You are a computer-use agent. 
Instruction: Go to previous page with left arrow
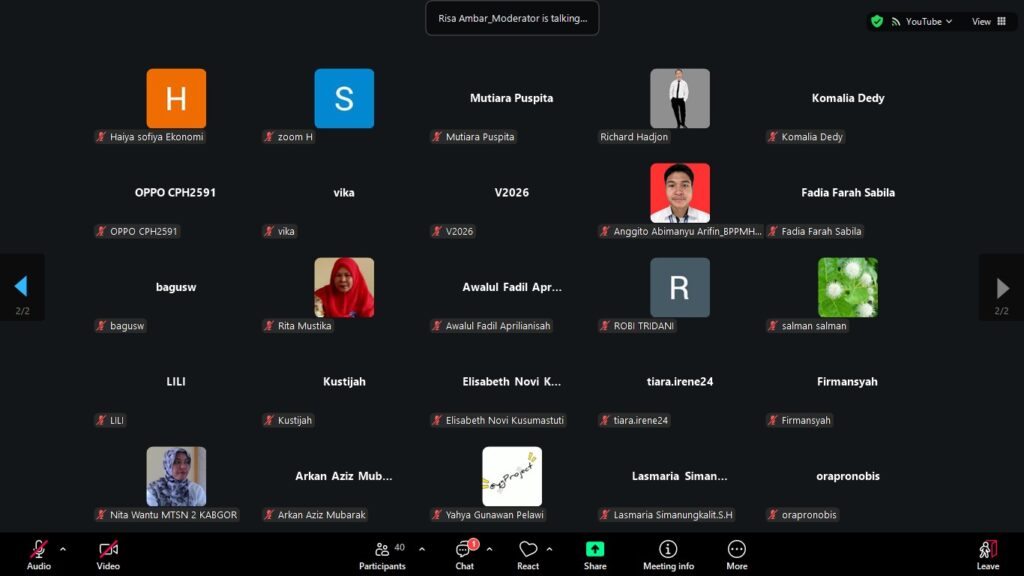21,288
